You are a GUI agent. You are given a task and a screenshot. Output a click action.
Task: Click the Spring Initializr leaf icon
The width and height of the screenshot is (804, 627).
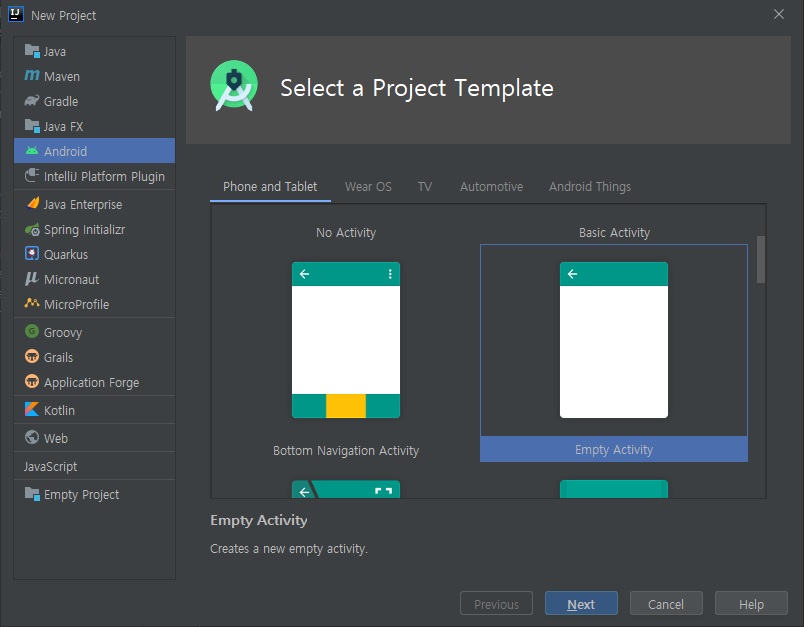point(32,229)
